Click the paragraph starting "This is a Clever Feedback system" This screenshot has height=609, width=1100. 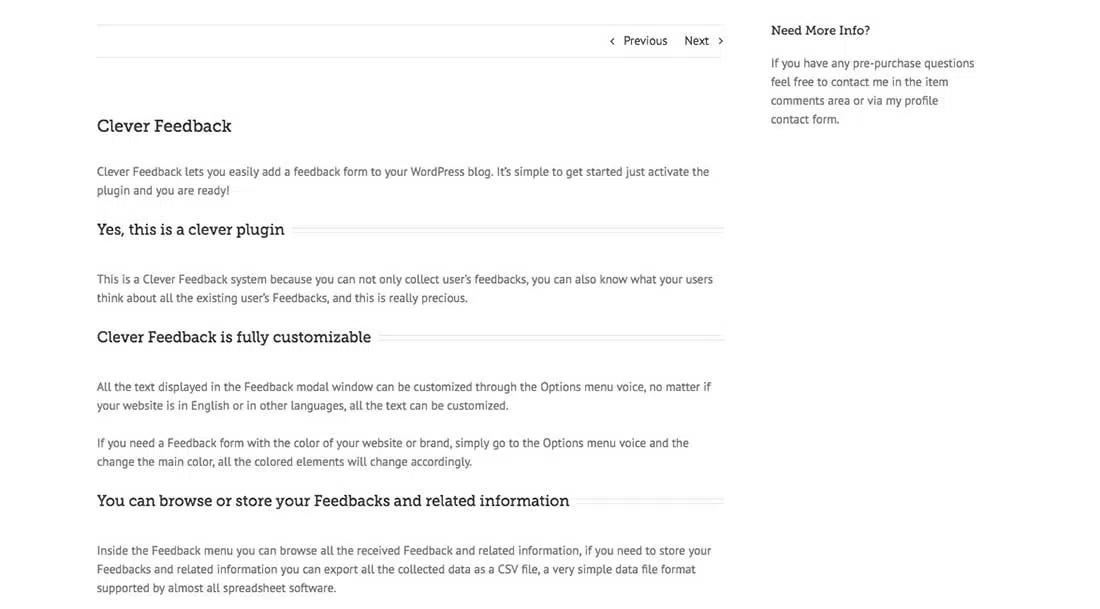coord(404,289)
